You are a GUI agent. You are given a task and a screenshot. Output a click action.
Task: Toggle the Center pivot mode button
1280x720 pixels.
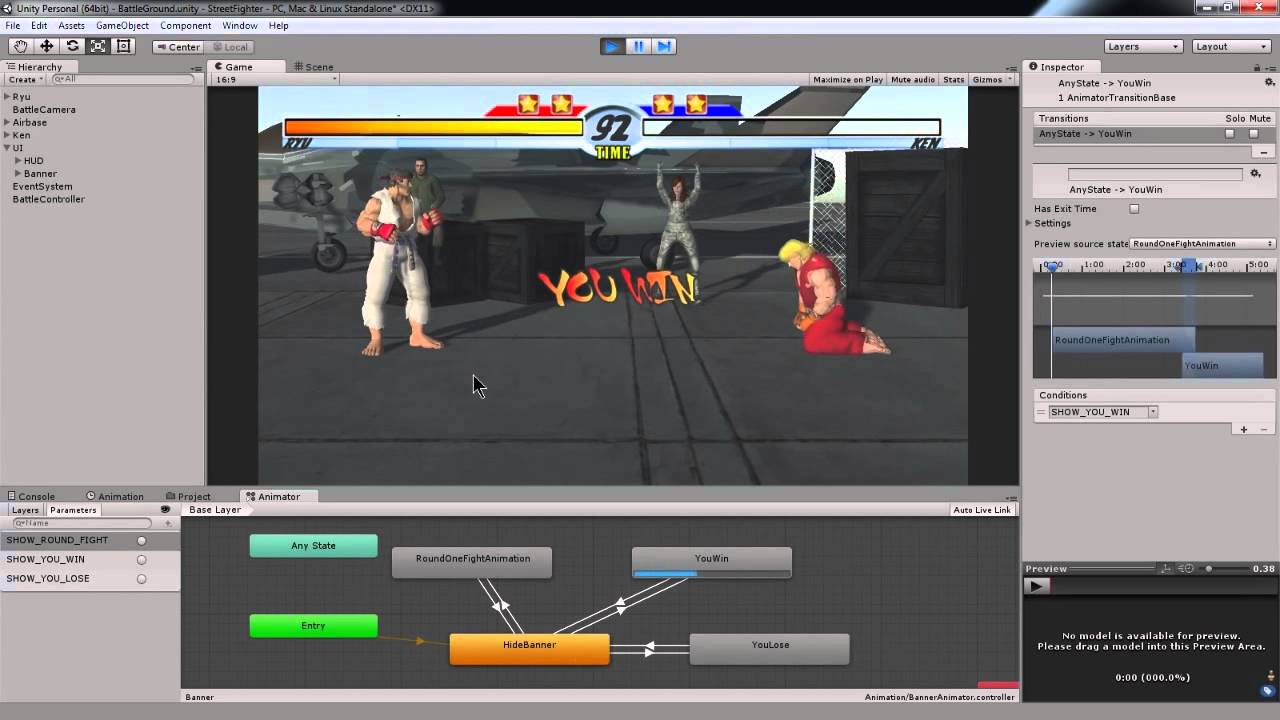click(x=177, y=46)
